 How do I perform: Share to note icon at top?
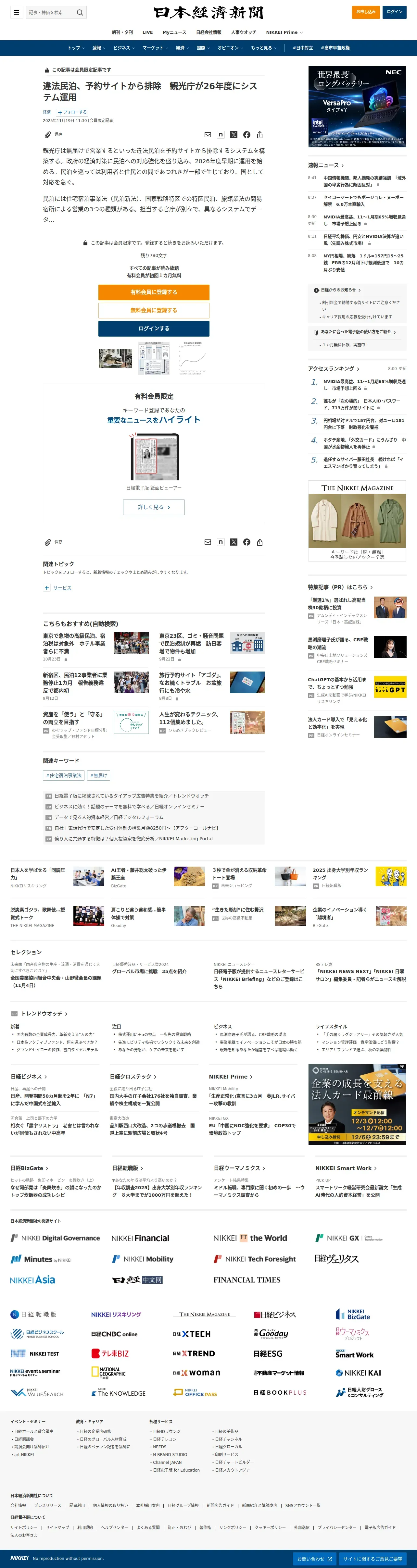[221, 134]
